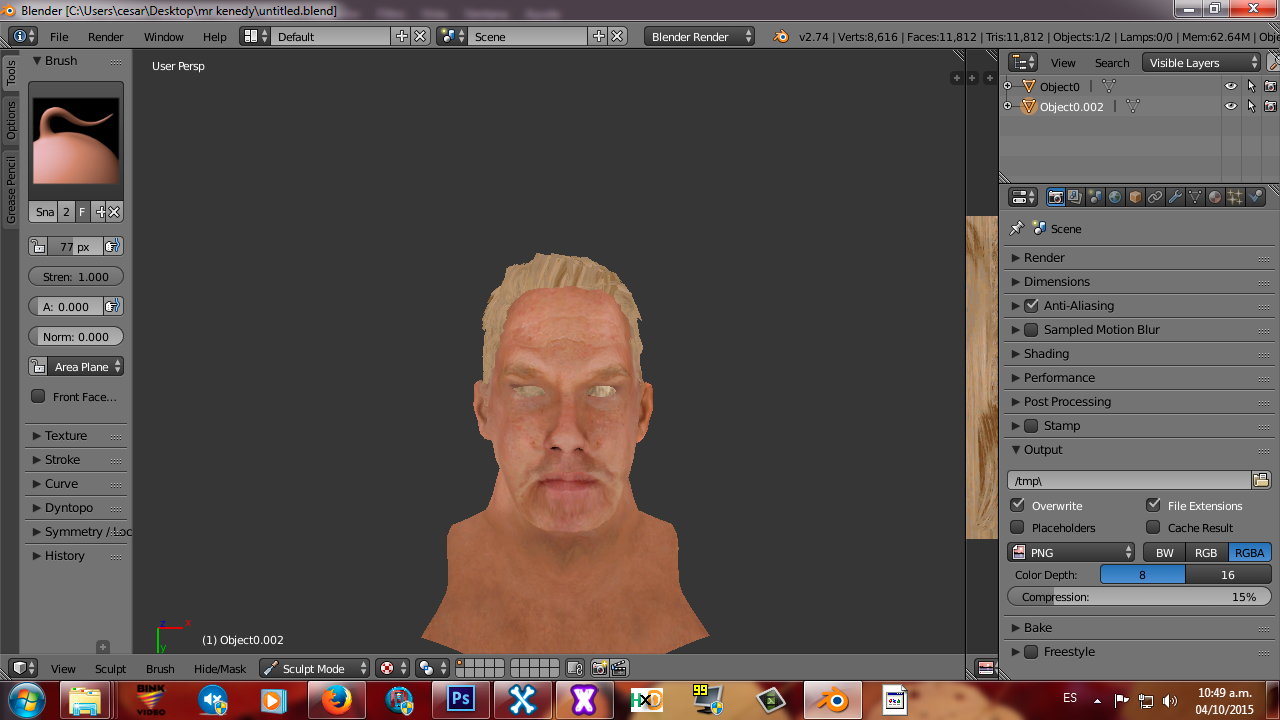This screenshot has width=1280, height=720.
Task: Toggle the lock camera and layers icon in viewport header
Action: 575,668
